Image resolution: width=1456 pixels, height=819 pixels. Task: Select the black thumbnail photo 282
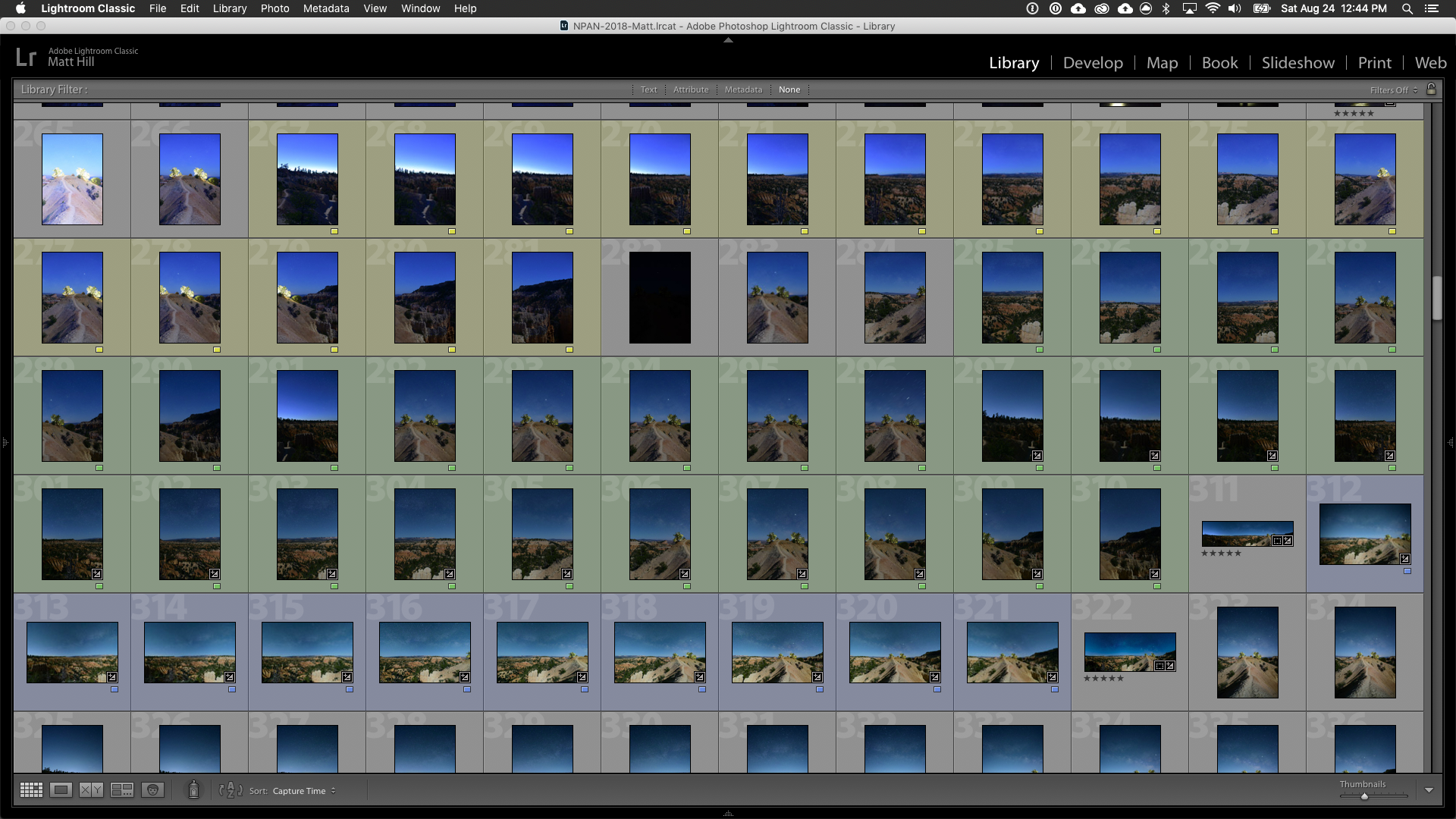660,297
